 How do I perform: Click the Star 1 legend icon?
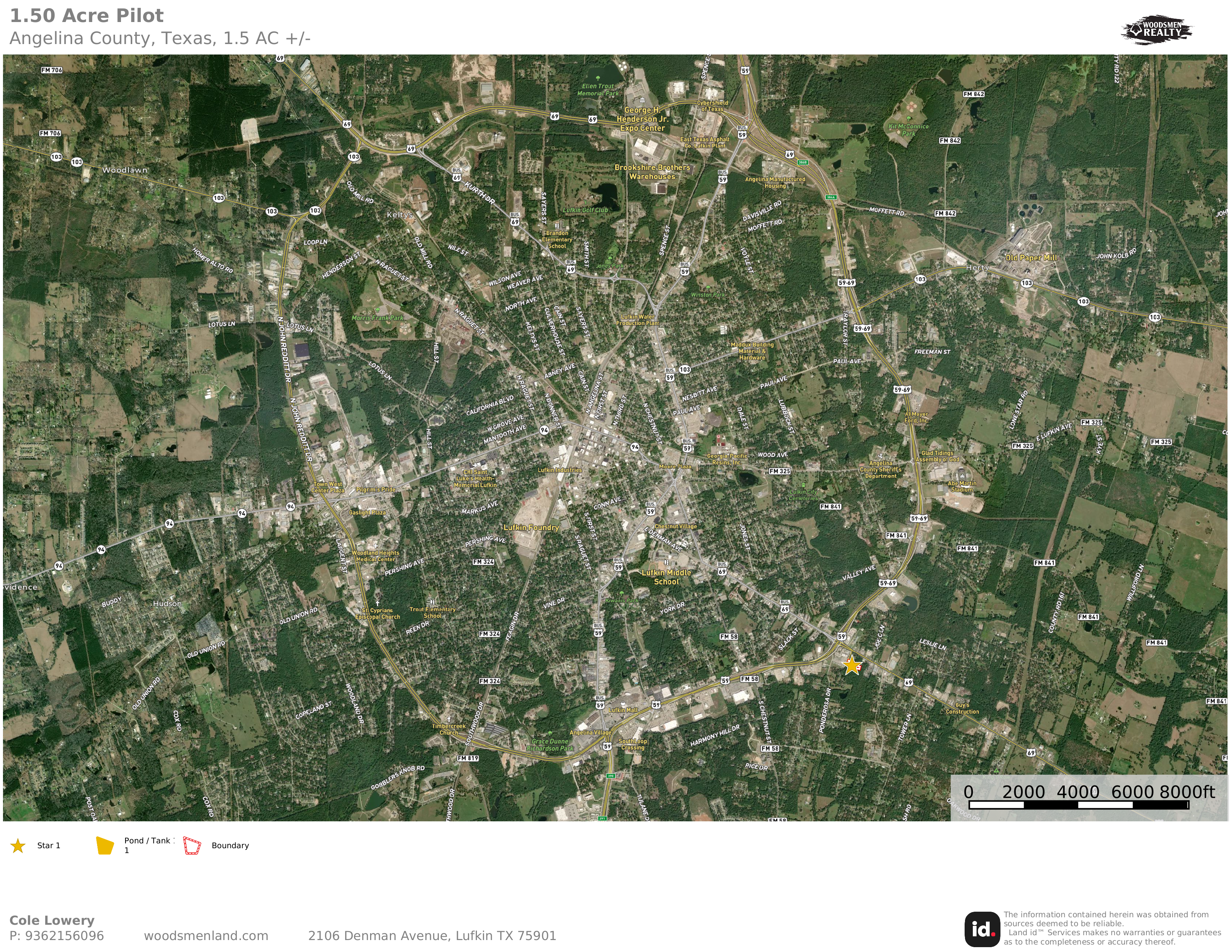pos(18,845)
